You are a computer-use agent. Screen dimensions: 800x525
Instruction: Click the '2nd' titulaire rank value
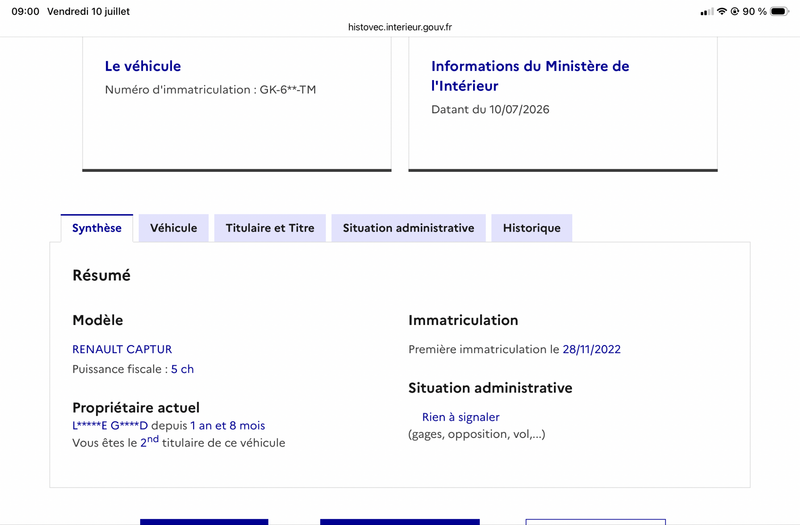coord(149,441)
